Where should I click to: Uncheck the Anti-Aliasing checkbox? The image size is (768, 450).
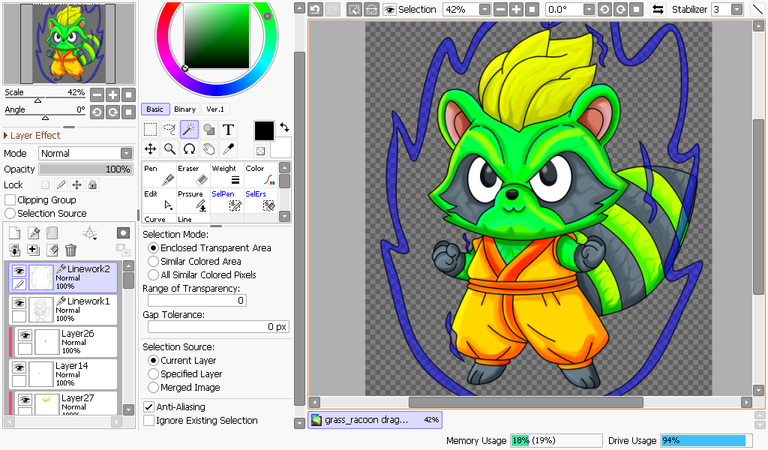pos(148,407)
